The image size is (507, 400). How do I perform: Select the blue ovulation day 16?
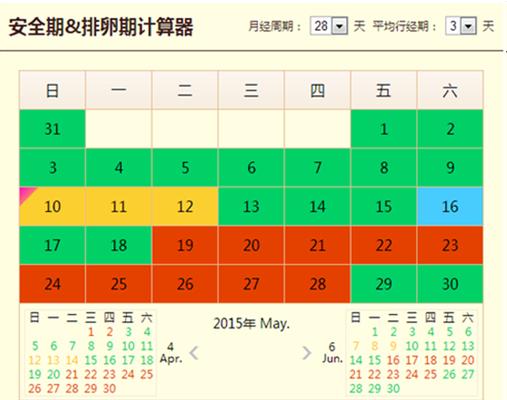coord(450,206)
